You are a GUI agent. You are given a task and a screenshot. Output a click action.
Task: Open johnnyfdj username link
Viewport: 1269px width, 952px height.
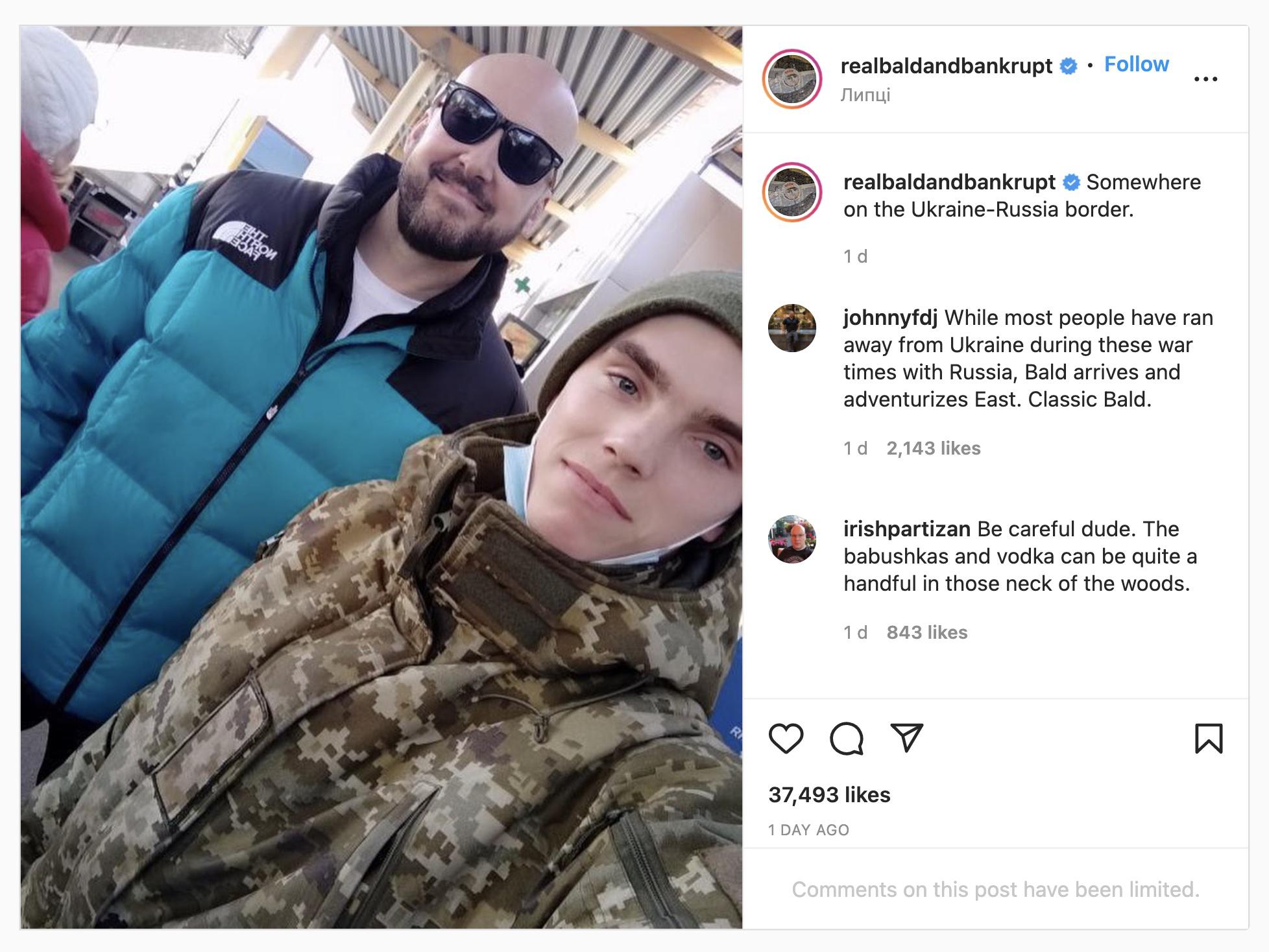[890, 318]
